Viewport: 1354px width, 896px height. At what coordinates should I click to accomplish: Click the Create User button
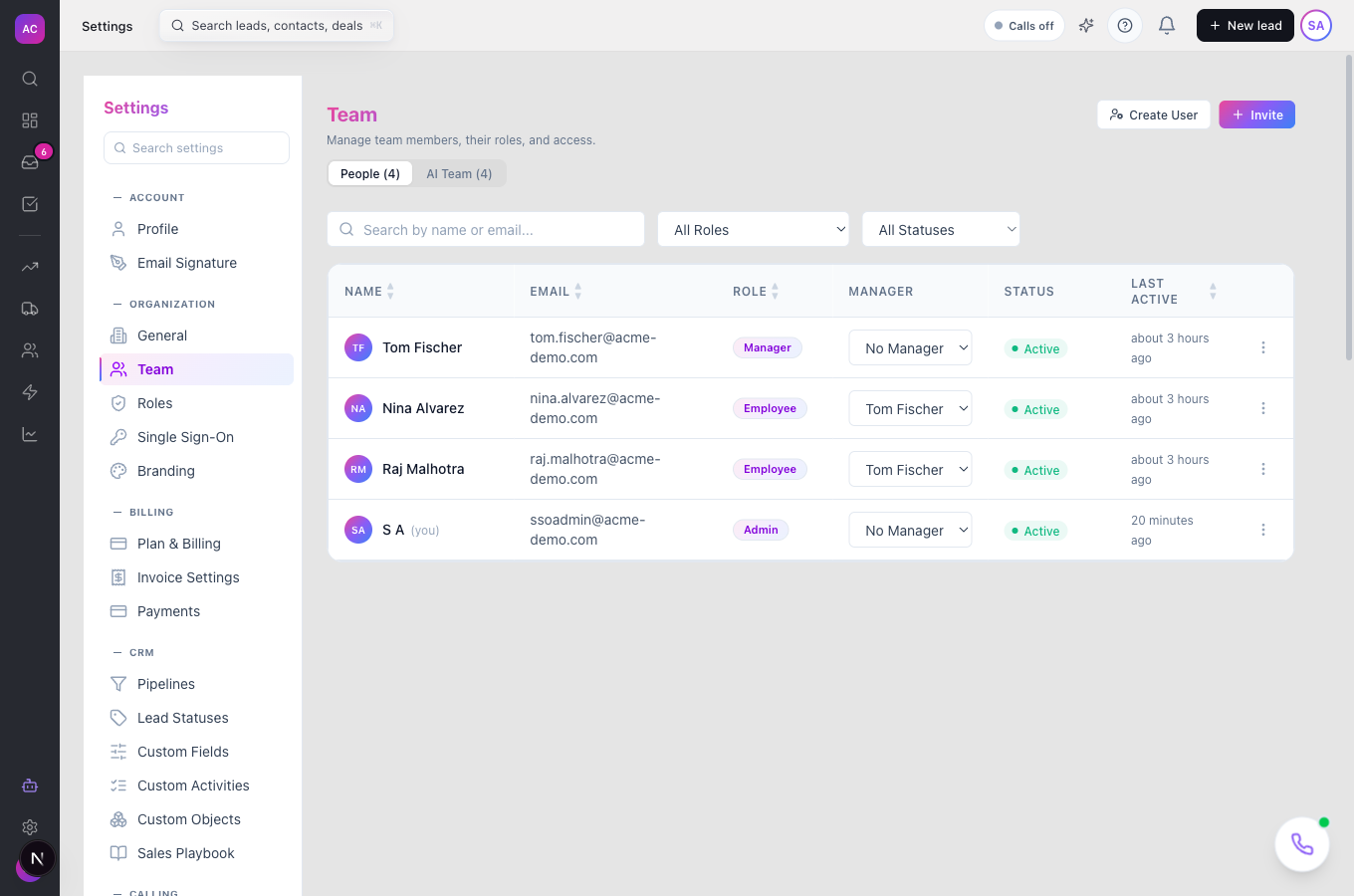[1154, 114]
